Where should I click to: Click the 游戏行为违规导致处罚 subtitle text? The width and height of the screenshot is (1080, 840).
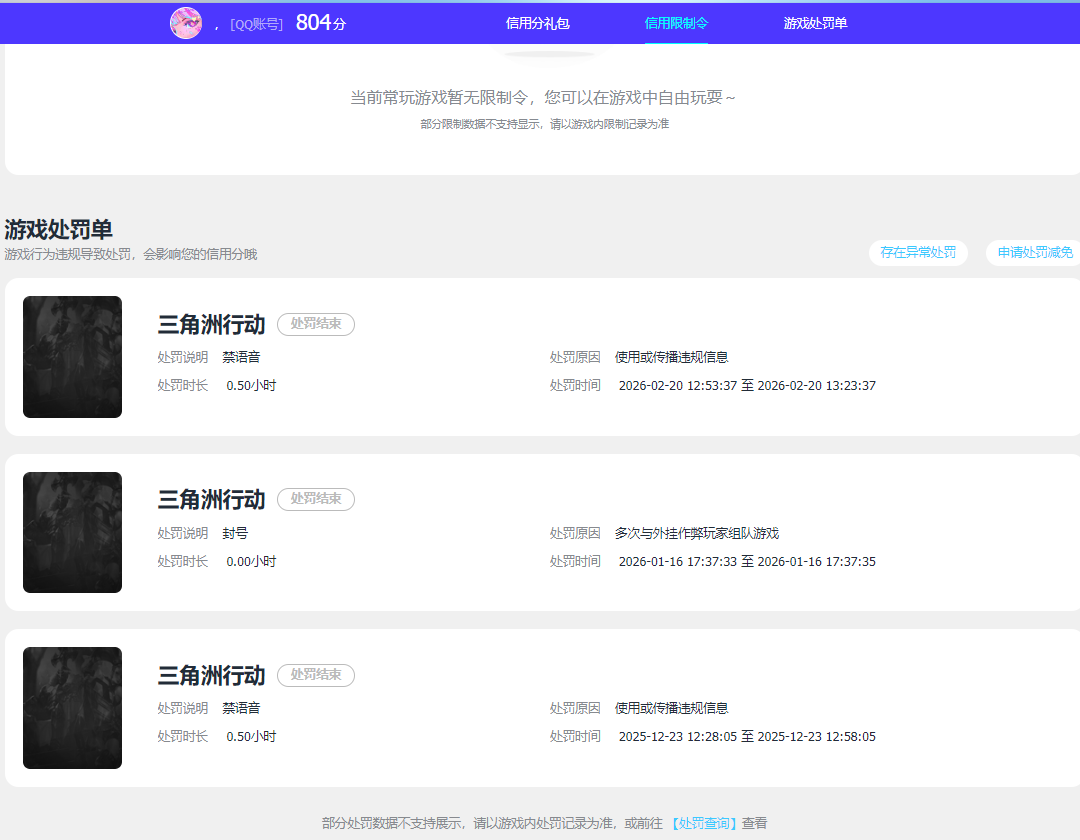pyautogui.click(x=131, y=255)
